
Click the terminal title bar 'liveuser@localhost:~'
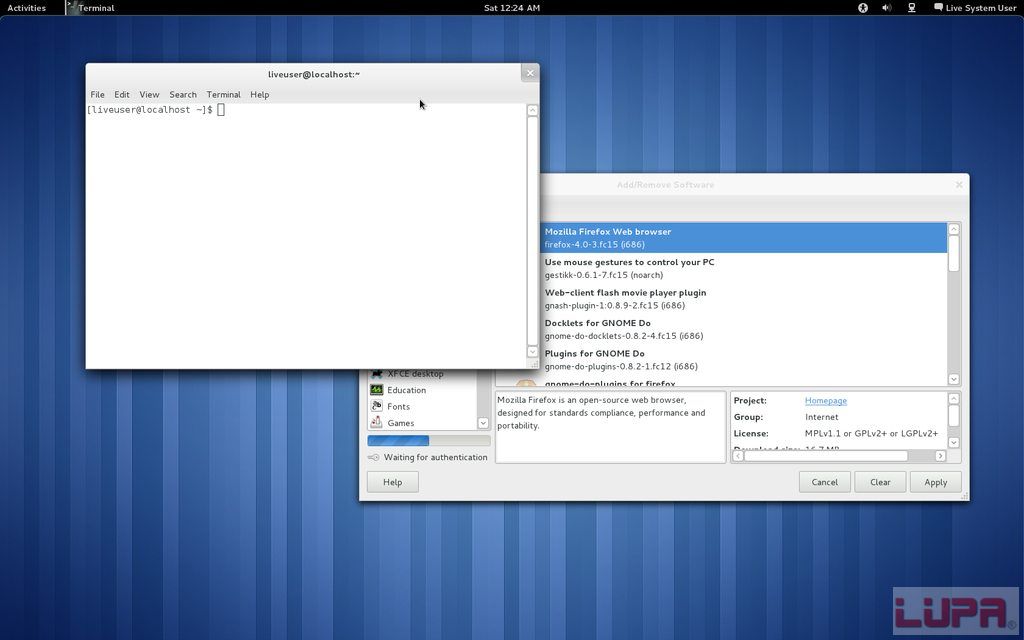coord(313,74)
